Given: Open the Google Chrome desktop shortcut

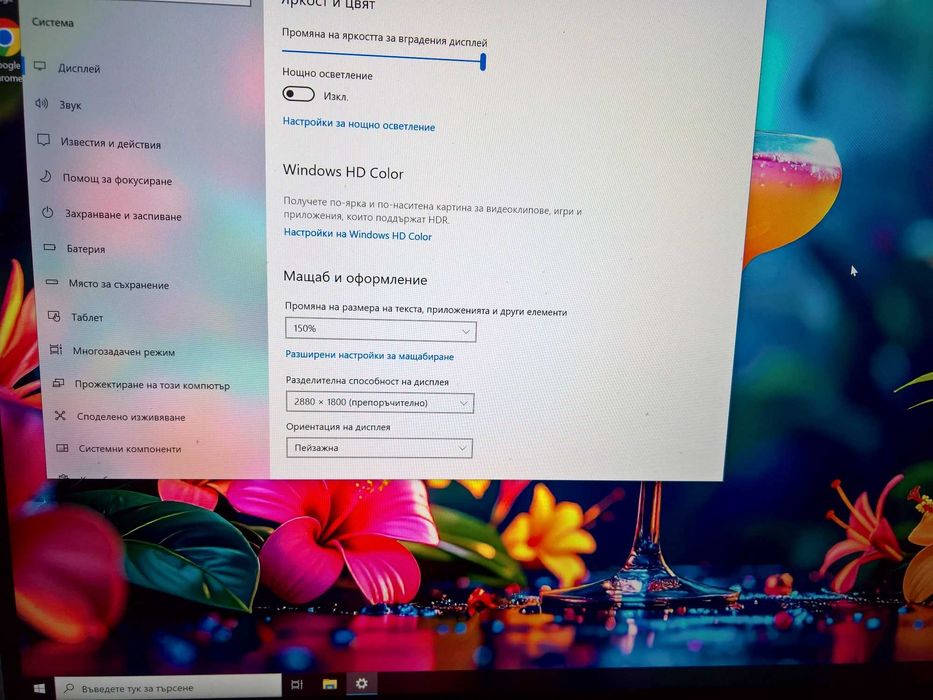Looking at the screenshot, I should 8,51.
